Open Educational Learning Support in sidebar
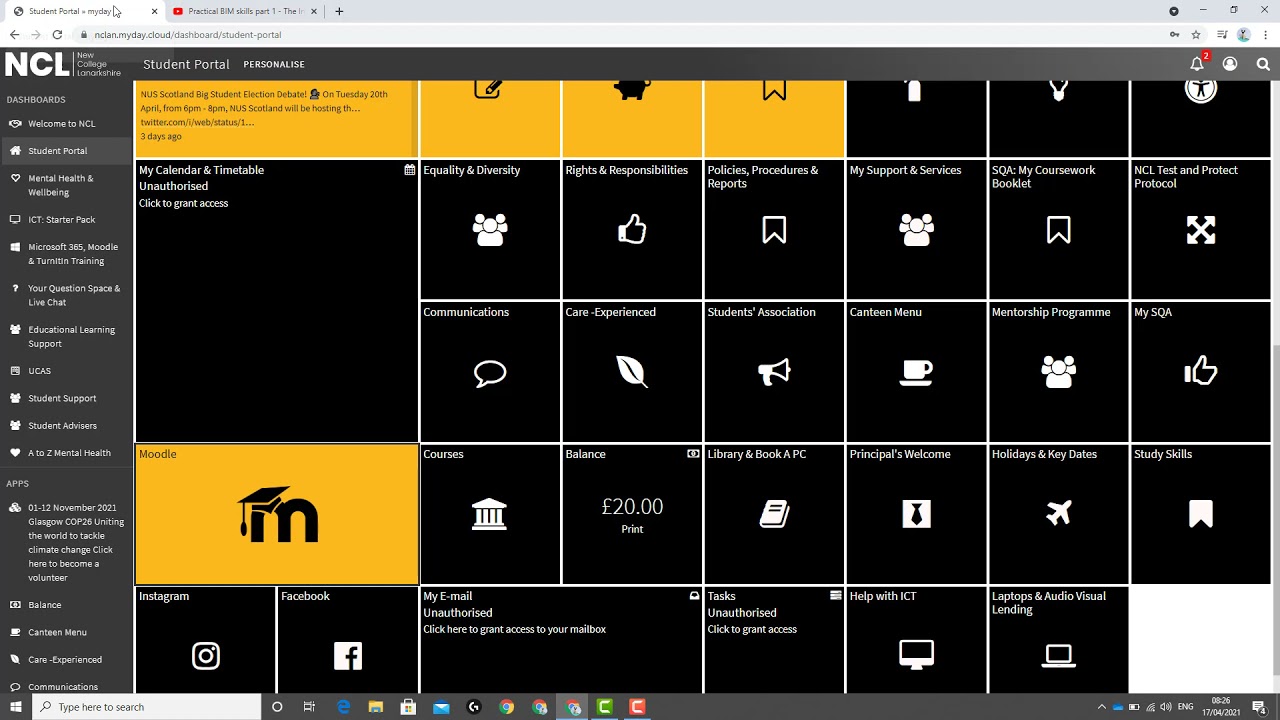 [66, 336]
